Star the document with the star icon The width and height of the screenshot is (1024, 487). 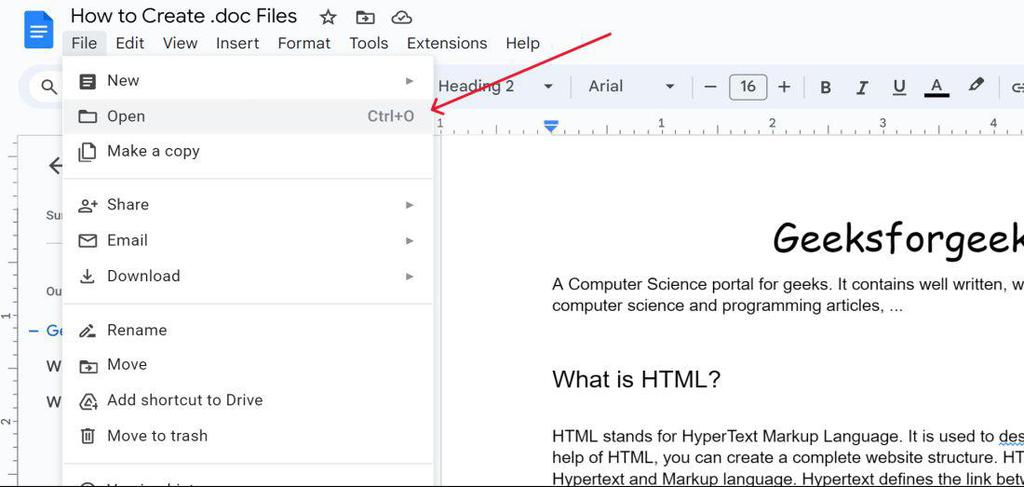click(x=328, y=17)
